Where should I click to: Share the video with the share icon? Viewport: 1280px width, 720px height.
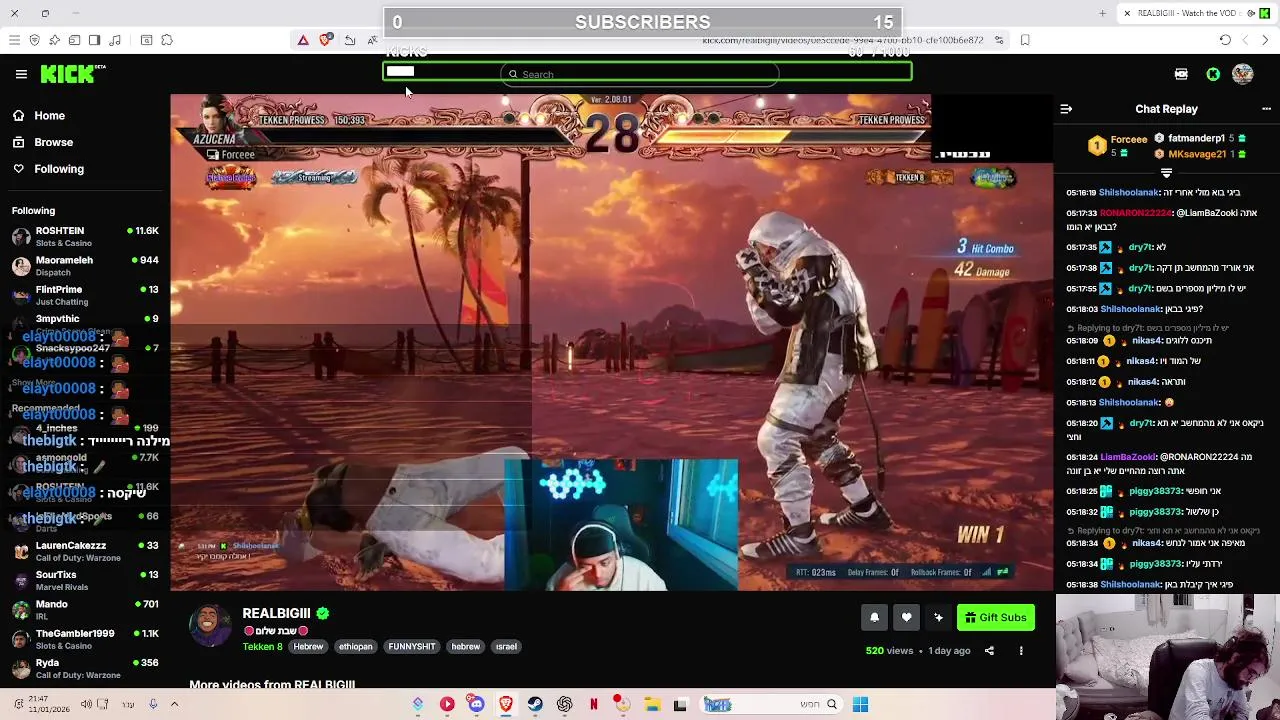pyautogui.click(x=989, y=651)
